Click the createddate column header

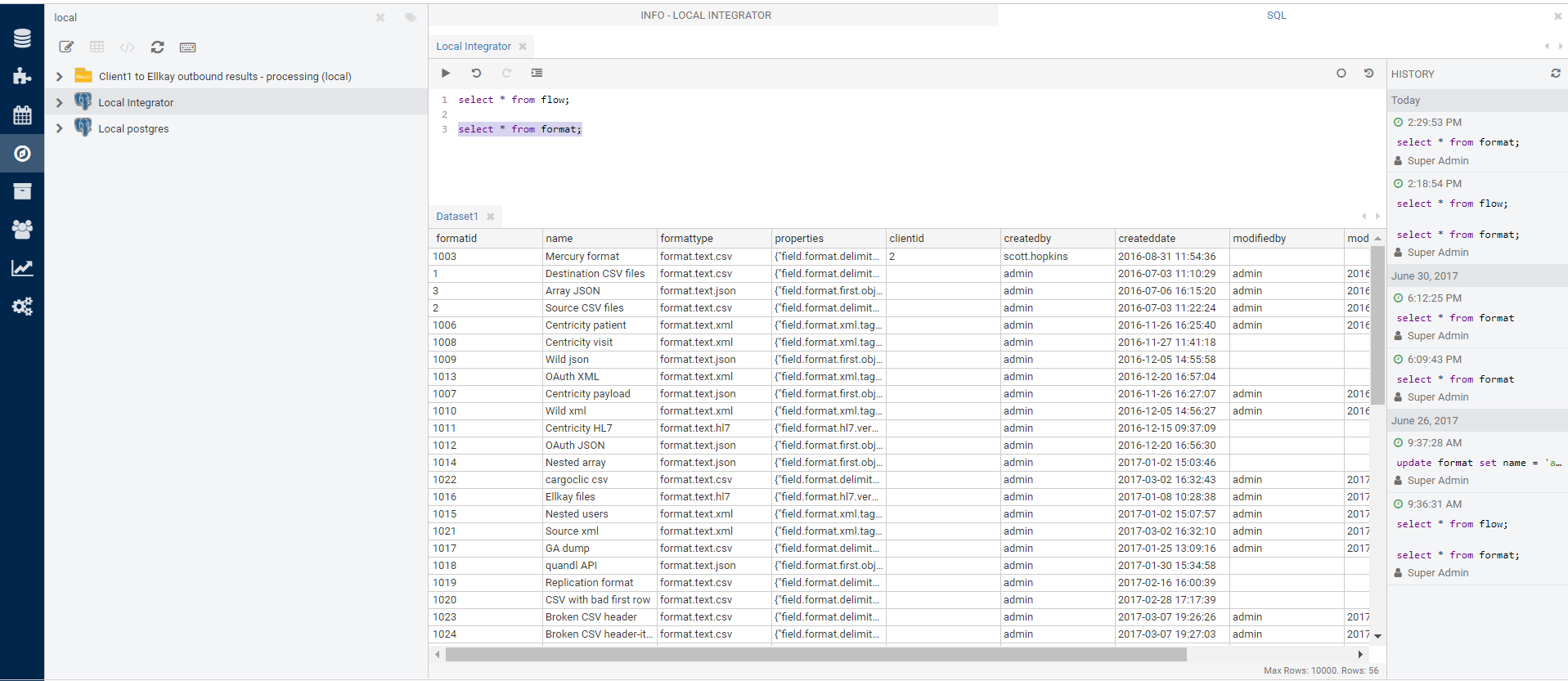pos(1147,239)
